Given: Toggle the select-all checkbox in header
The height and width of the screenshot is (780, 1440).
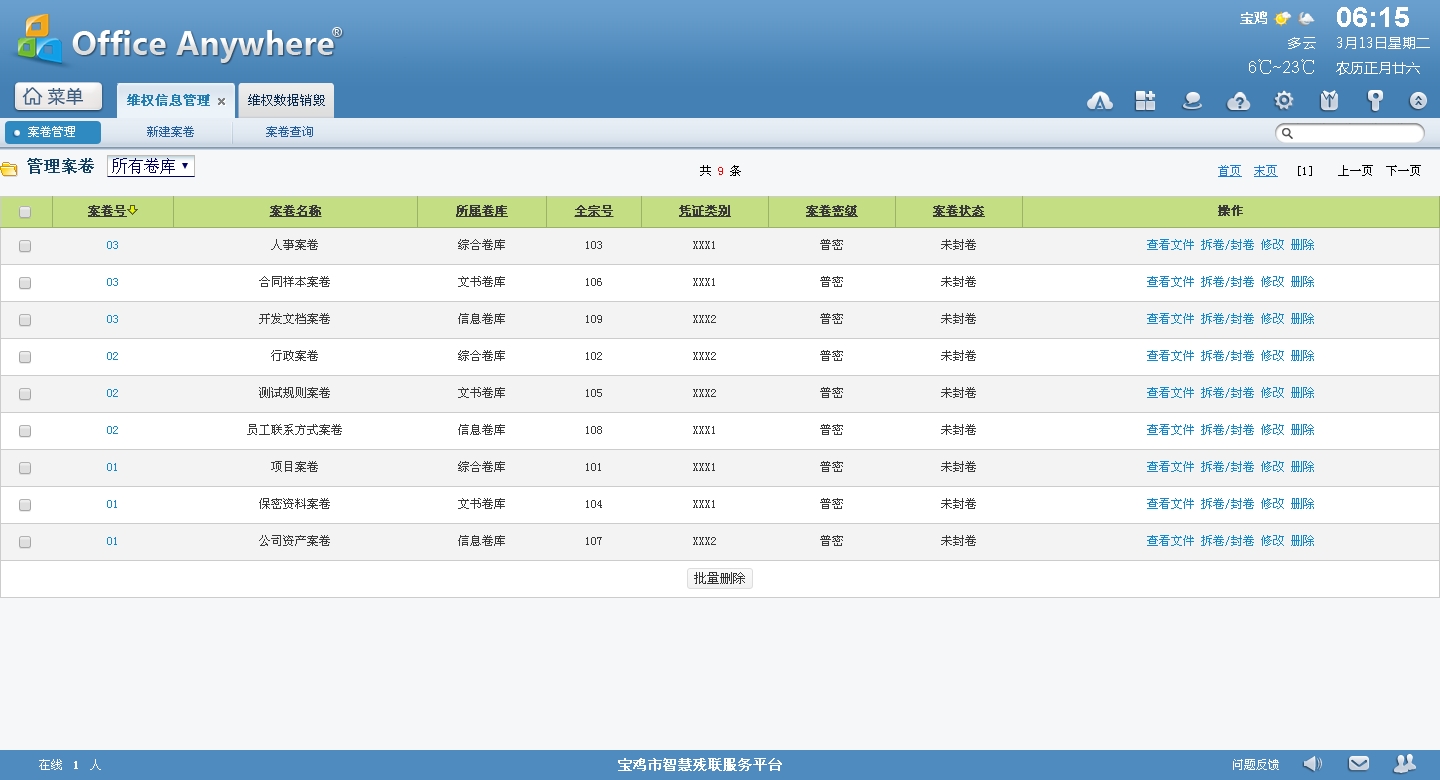Looking at the screenshot, I should pos(25,212).
